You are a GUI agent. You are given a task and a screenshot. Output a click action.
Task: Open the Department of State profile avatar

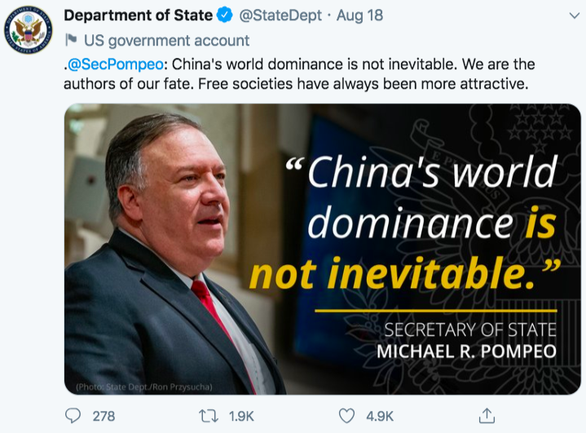(x=28, y=30)
